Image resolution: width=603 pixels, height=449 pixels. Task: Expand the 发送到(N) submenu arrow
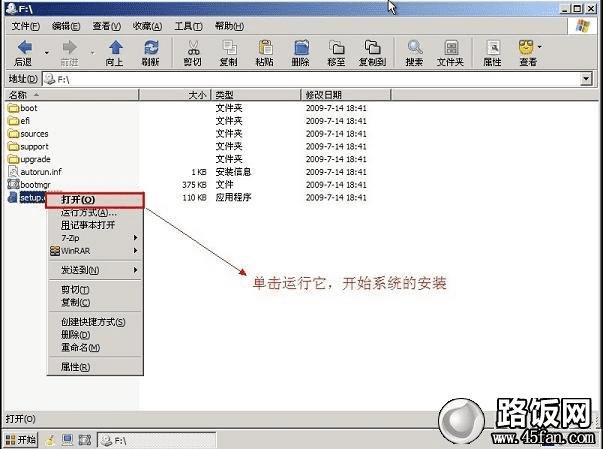point(135,270)
